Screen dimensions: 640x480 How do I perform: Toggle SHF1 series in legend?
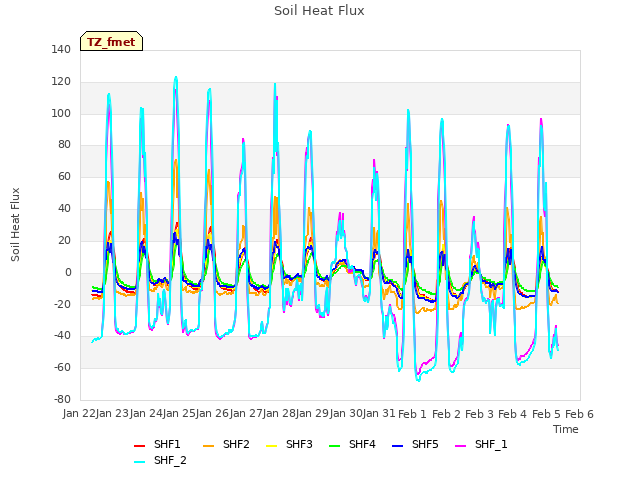pos(157,444)
